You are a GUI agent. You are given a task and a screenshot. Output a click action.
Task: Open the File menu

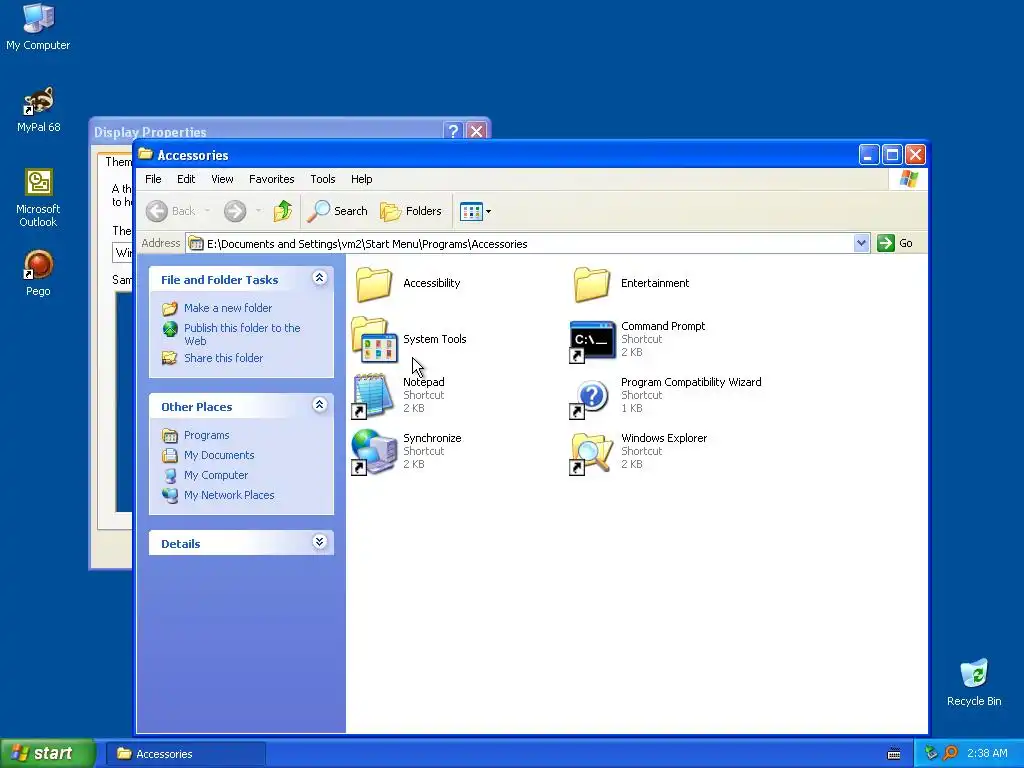(153, 179)
